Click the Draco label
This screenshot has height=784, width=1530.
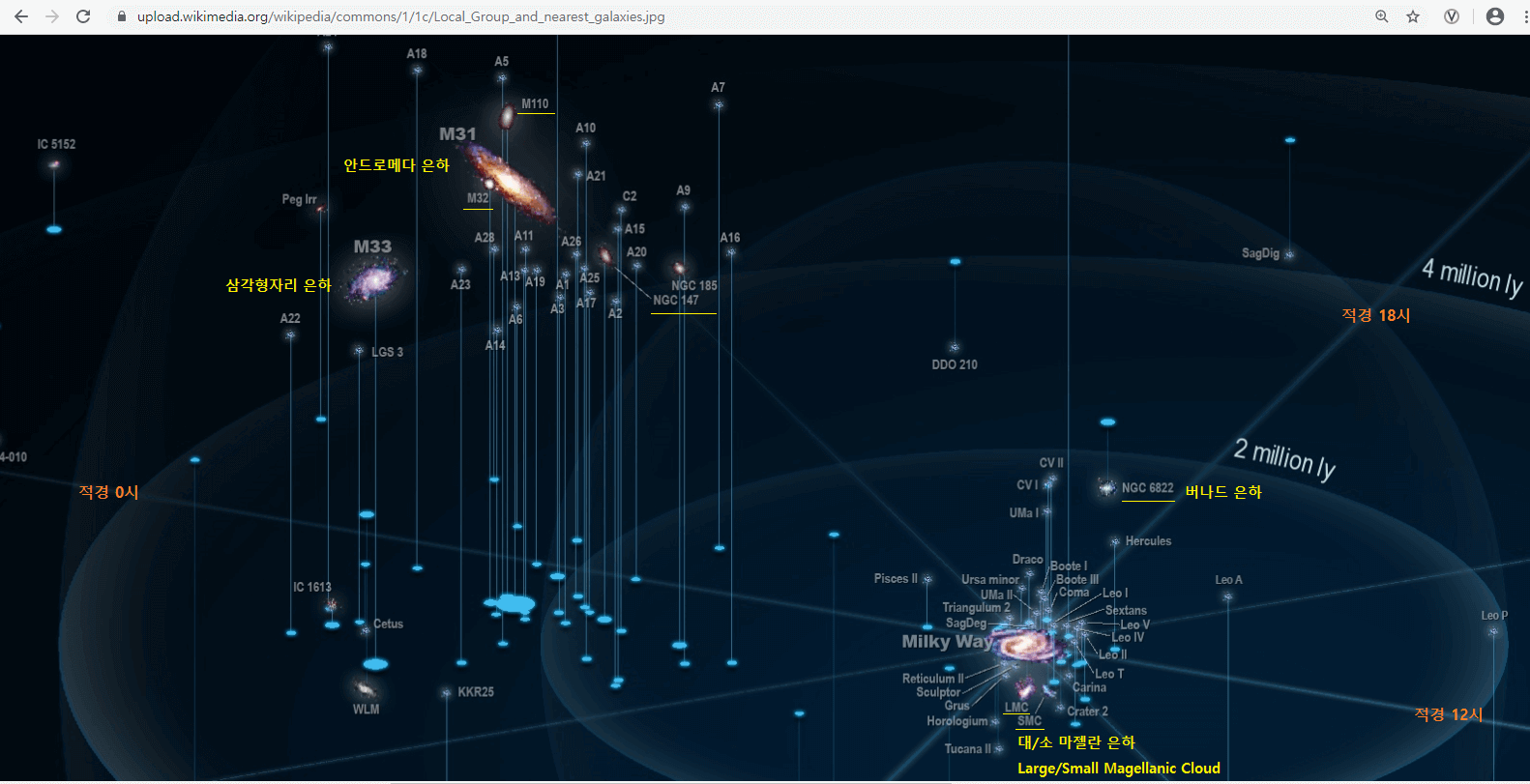[1027, 560]
